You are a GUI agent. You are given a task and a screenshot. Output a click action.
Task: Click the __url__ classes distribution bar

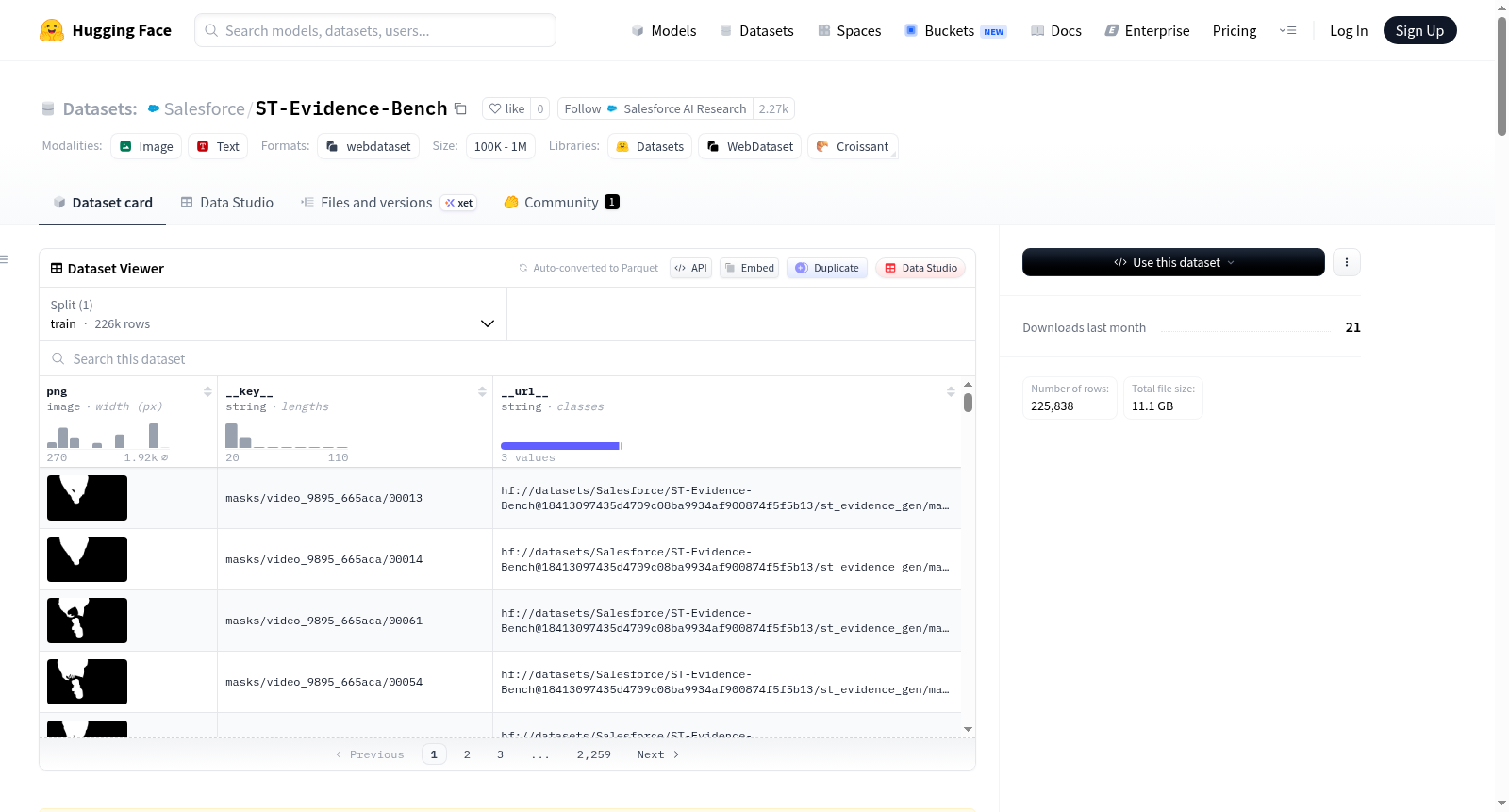pyautogui.click(x=561, y=445)
